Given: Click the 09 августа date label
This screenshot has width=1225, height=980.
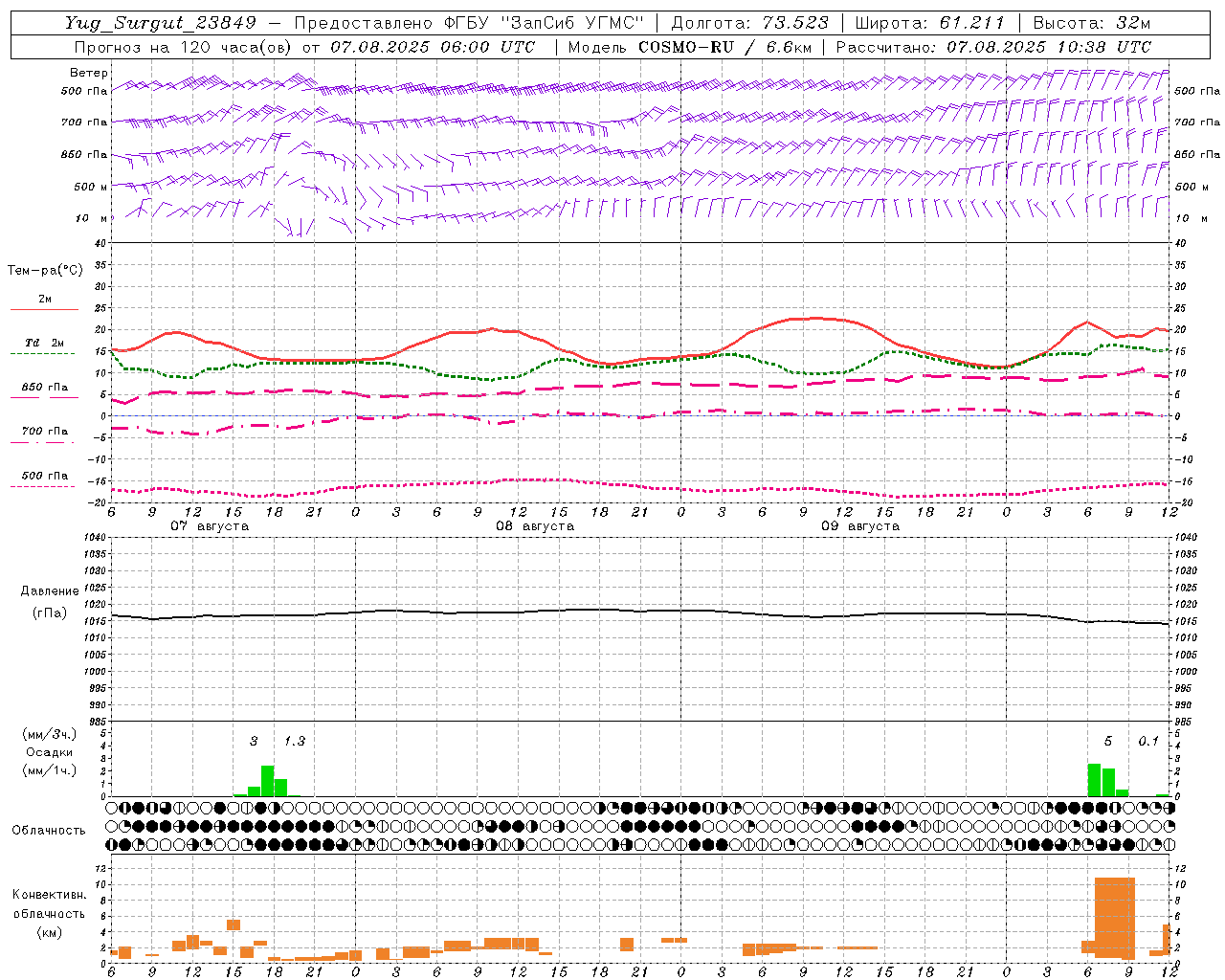Looking at the screenshot, I should click(860, 526).
